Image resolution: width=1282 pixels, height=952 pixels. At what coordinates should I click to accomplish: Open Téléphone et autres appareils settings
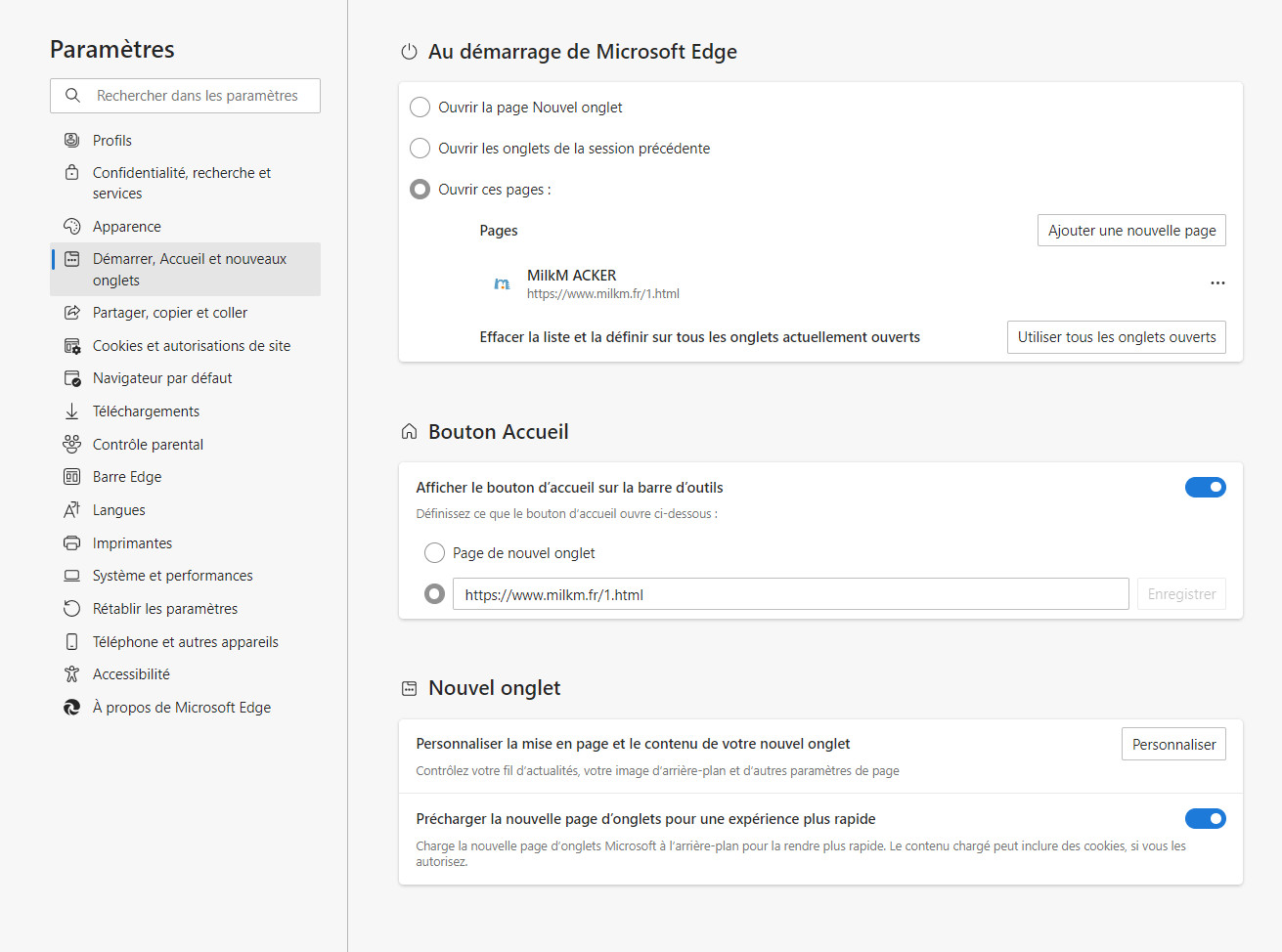185,641
